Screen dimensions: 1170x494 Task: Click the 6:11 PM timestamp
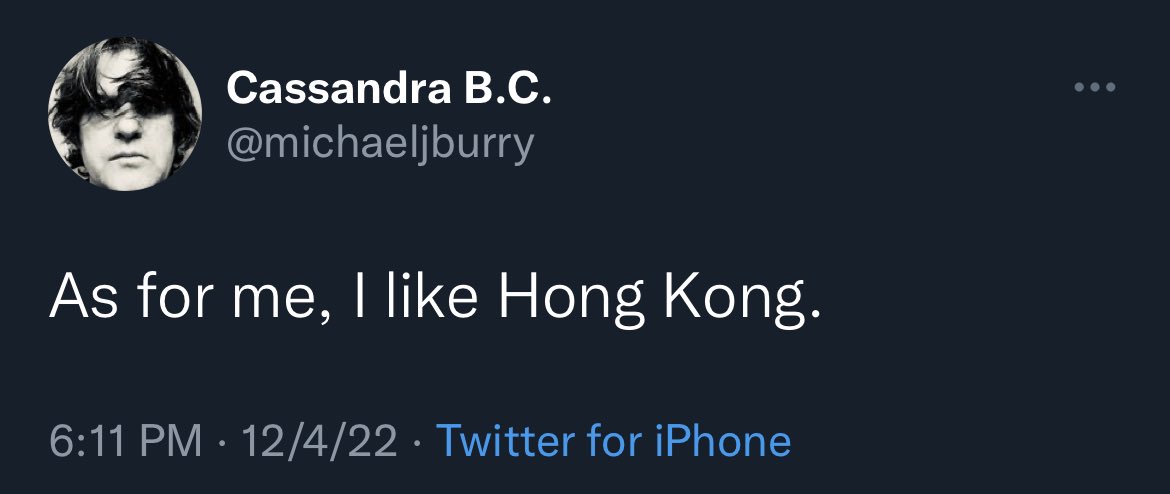125,440
